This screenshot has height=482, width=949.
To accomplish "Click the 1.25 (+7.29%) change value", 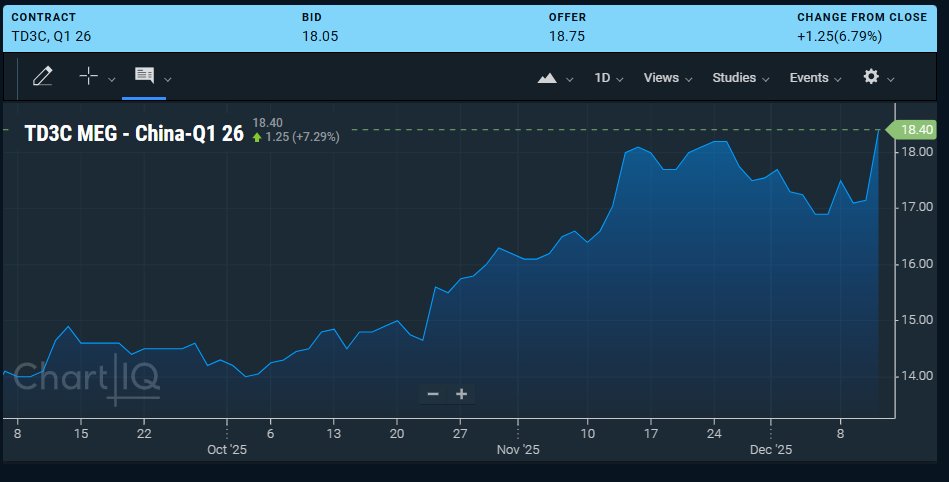I will [x=302, y=137].
